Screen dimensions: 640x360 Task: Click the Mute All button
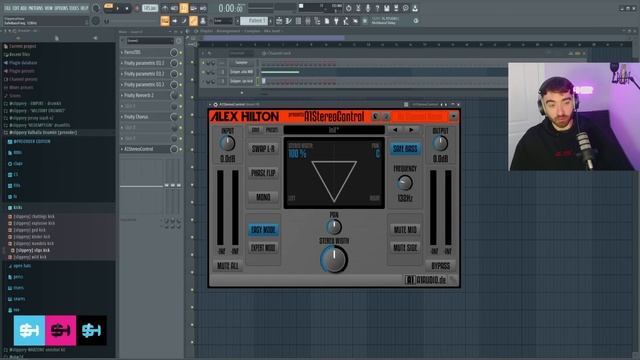[228, 266]
